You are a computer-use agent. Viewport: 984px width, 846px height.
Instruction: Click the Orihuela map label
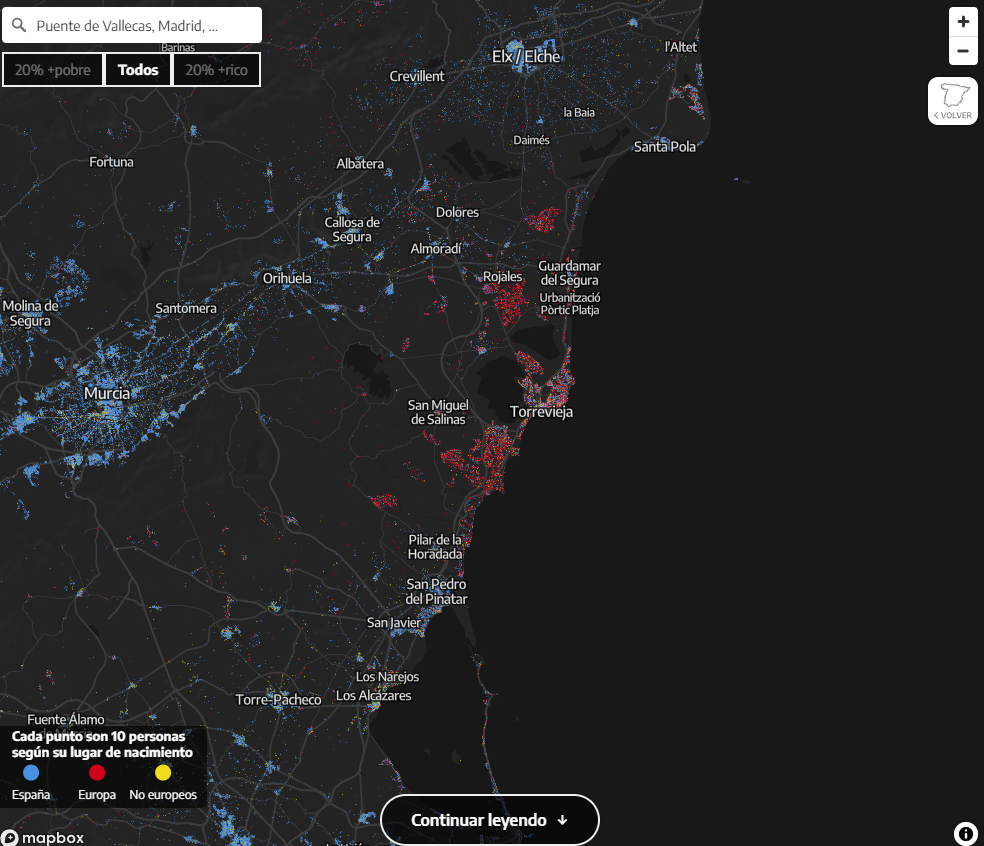287,278
